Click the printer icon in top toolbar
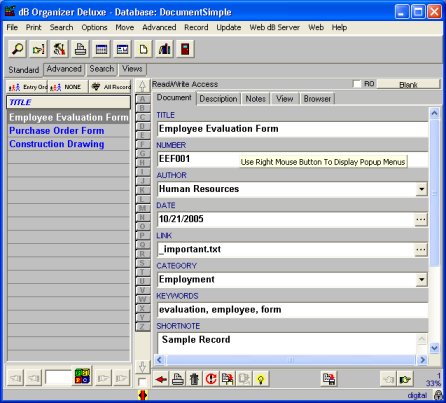This screenshot has height=403, width=446. pos(80,49)
